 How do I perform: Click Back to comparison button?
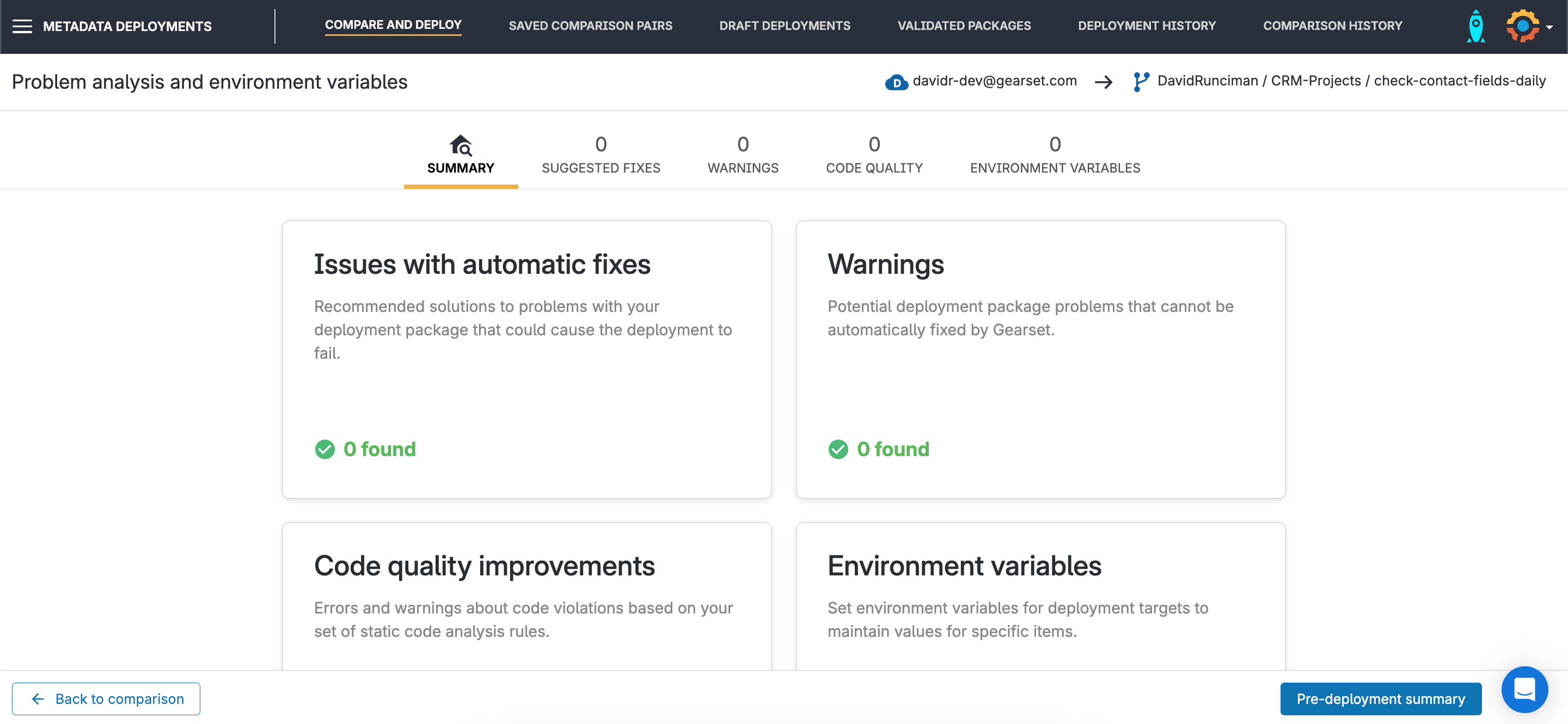coord(106,698)
